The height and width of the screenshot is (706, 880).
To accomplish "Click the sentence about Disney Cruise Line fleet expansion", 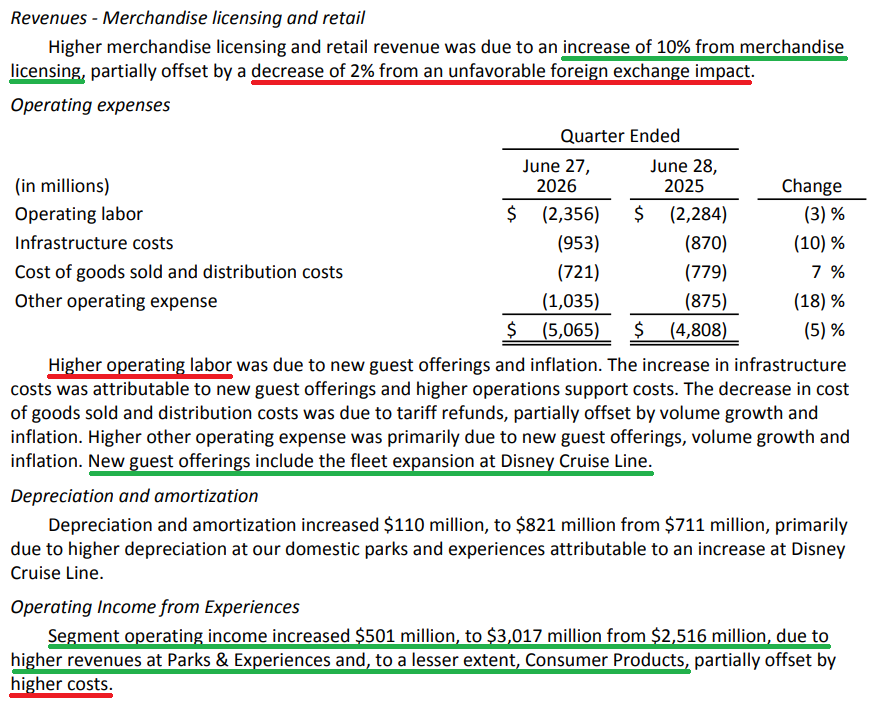I will 370,461.
